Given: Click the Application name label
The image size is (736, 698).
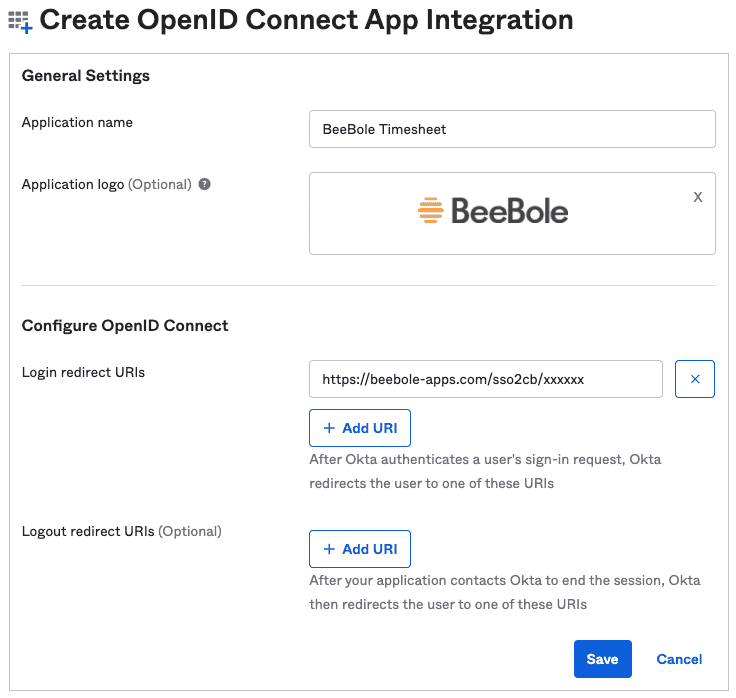Looking at the screenshot, I should 77,122.
